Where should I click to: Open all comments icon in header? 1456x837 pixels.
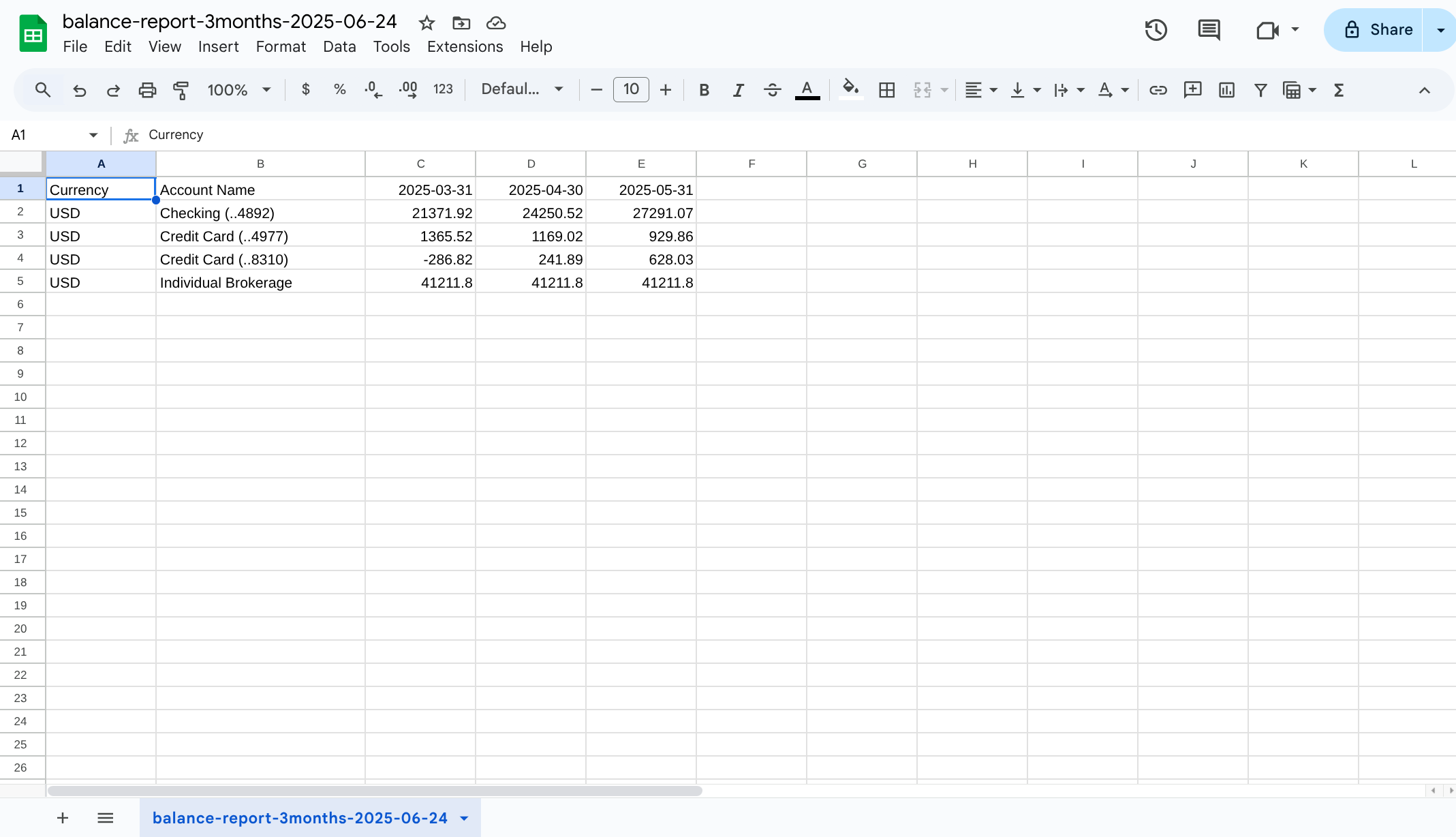click(x=1209, y=30)
